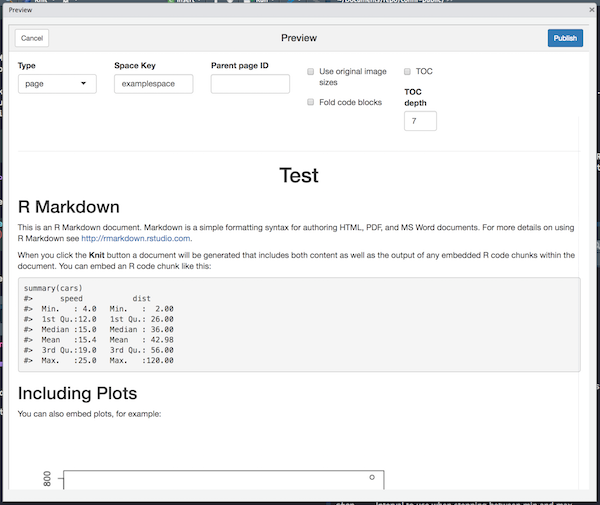Screen dimensions: 600x505
Task: Open the rmarkdown.rstudio.com link
Action: pyautogui.click(x=135, y=238)
